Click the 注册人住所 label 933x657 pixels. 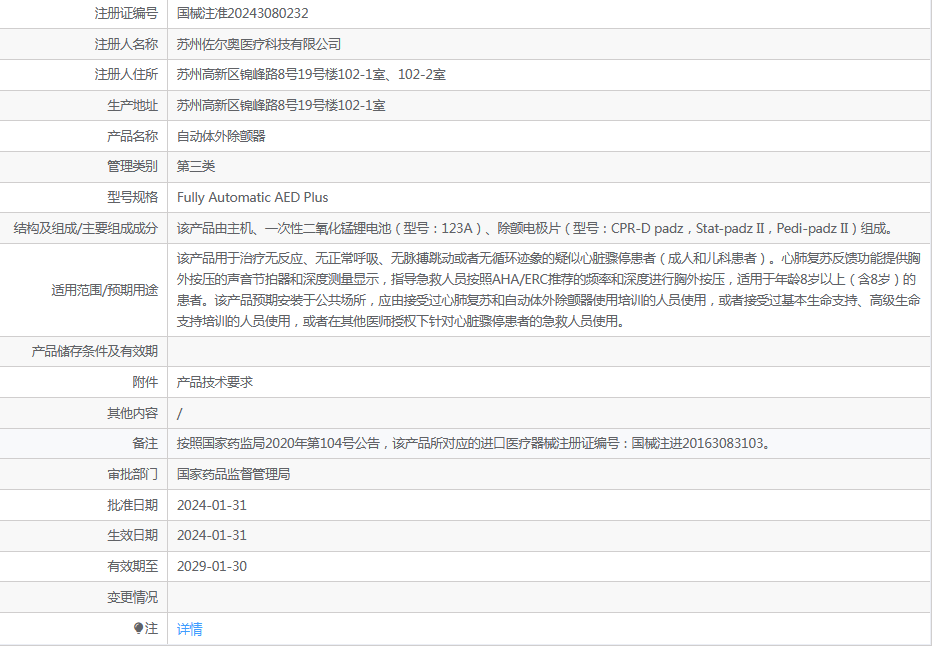(x=126, y=74)
